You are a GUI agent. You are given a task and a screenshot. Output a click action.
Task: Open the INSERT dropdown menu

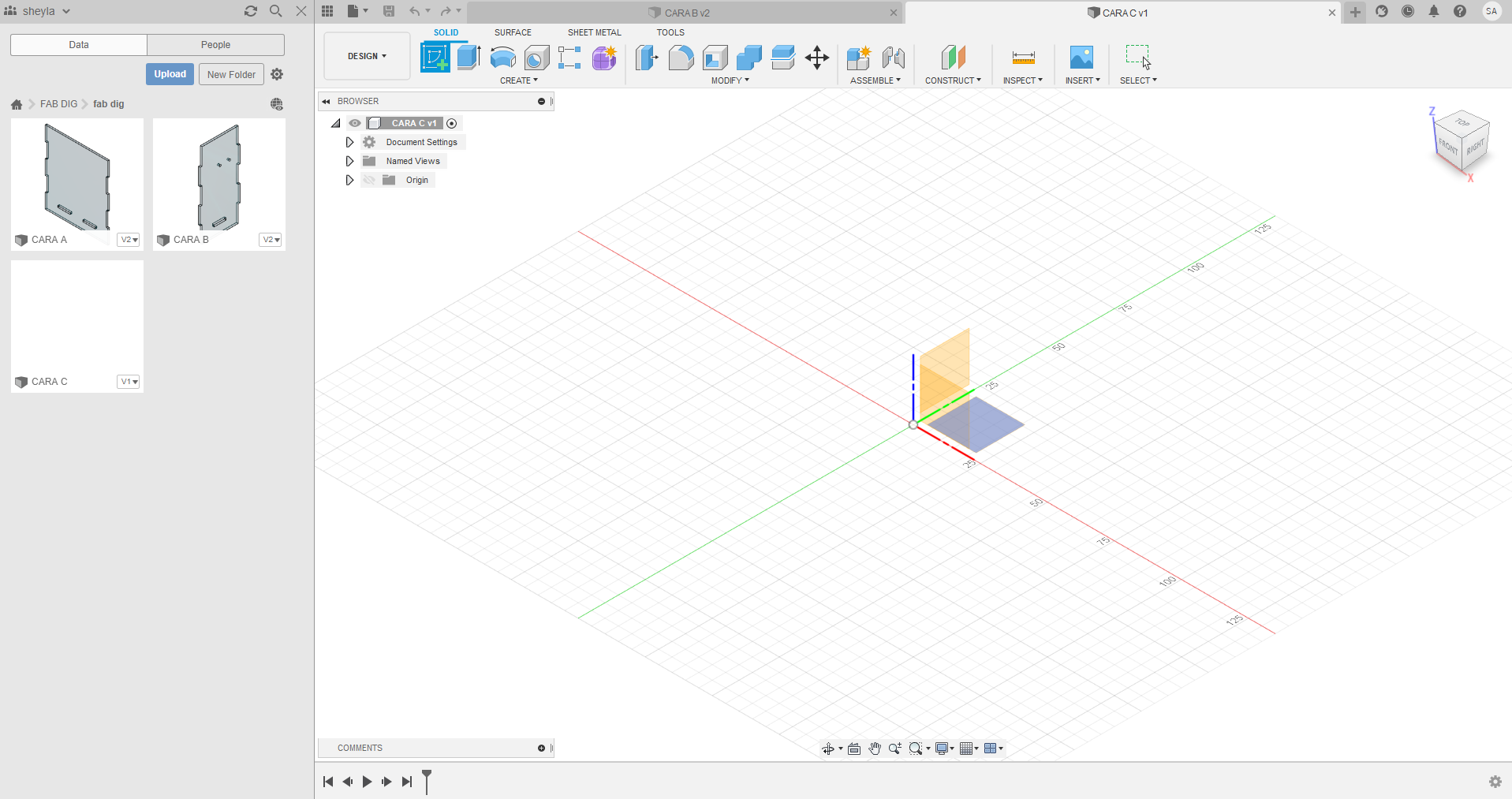1083,80
